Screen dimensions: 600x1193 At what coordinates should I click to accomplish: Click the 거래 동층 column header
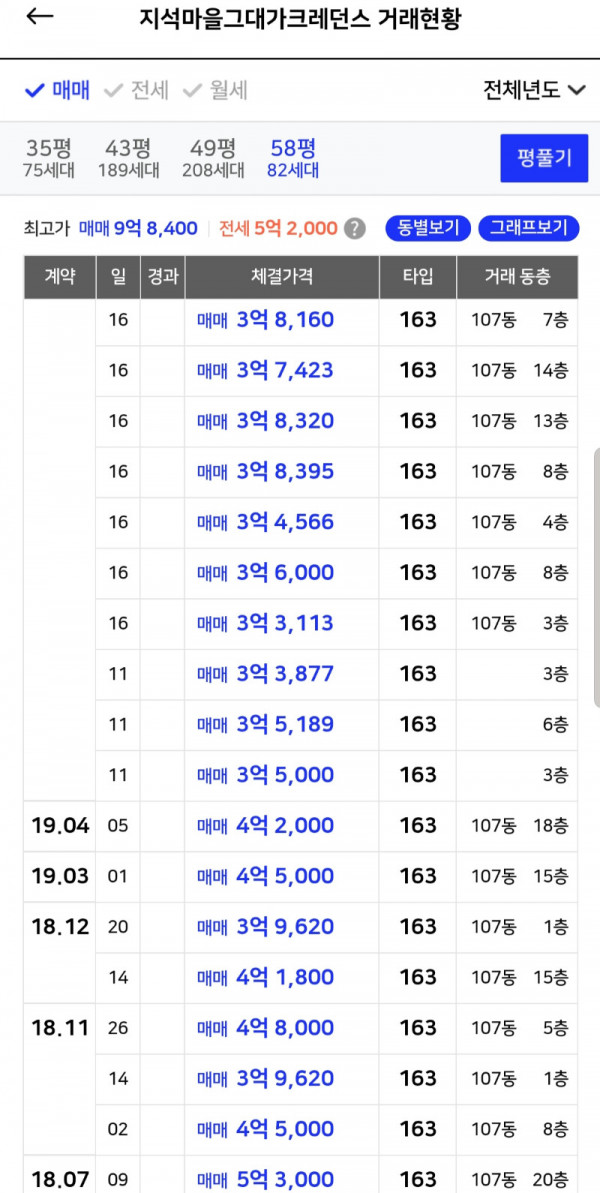click(x=517, y=277)
